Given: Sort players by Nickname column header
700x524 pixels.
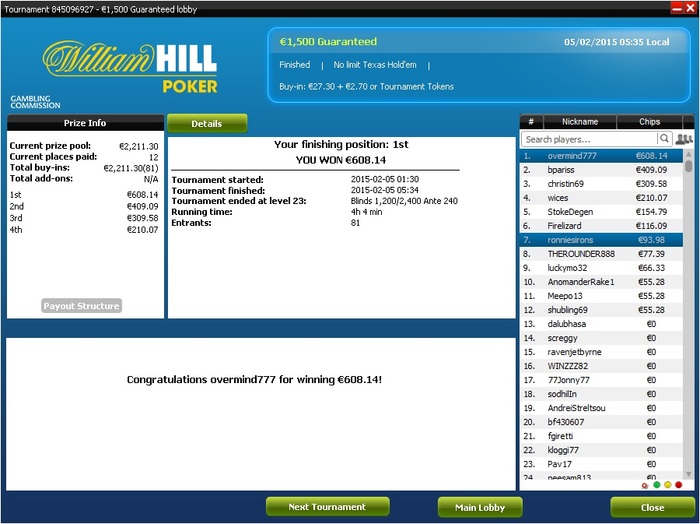Looking at the screenshot, I should click(x=579, y=121).
